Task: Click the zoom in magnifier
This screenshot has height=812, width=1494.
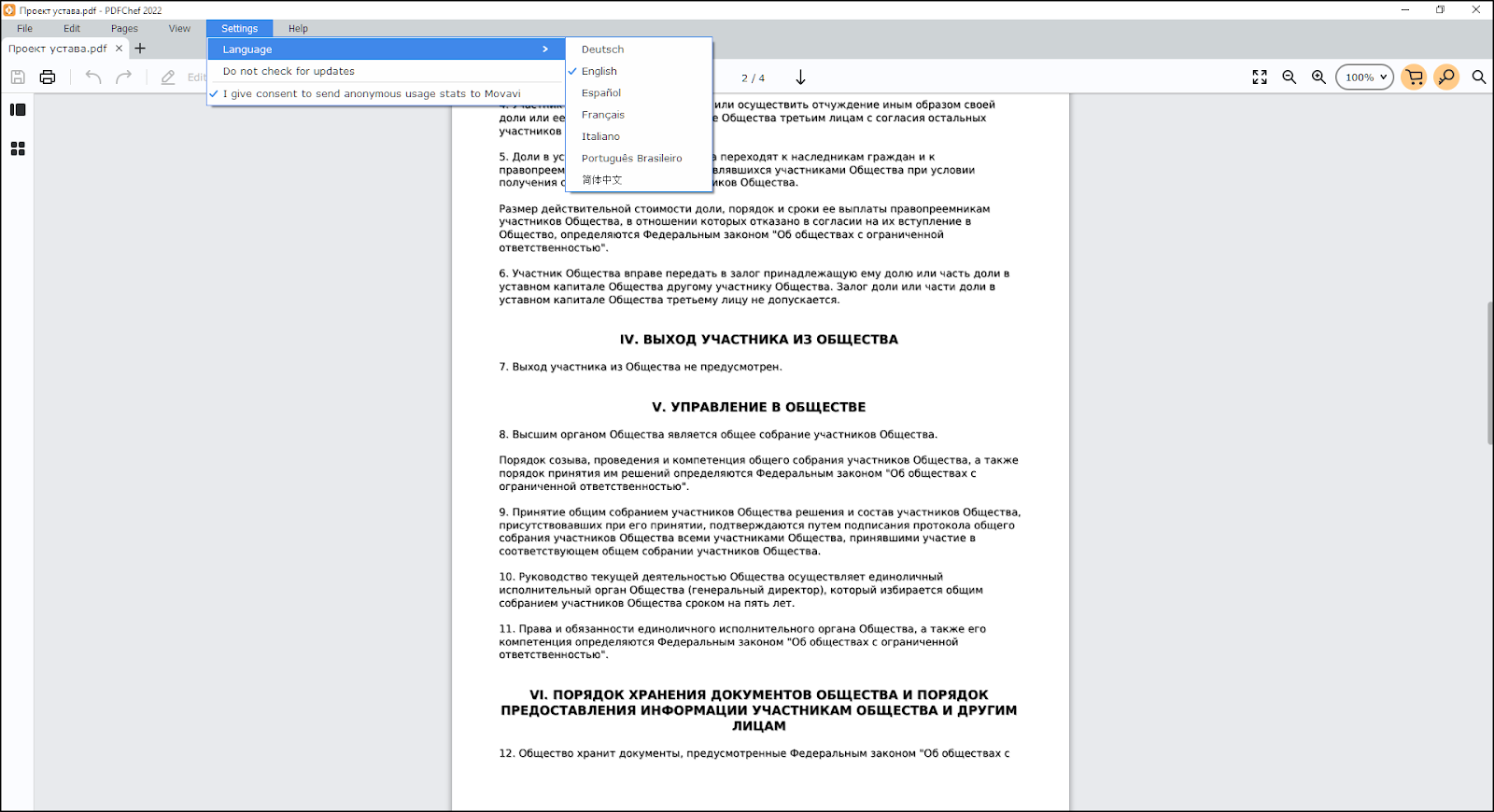Action: 1318,77
